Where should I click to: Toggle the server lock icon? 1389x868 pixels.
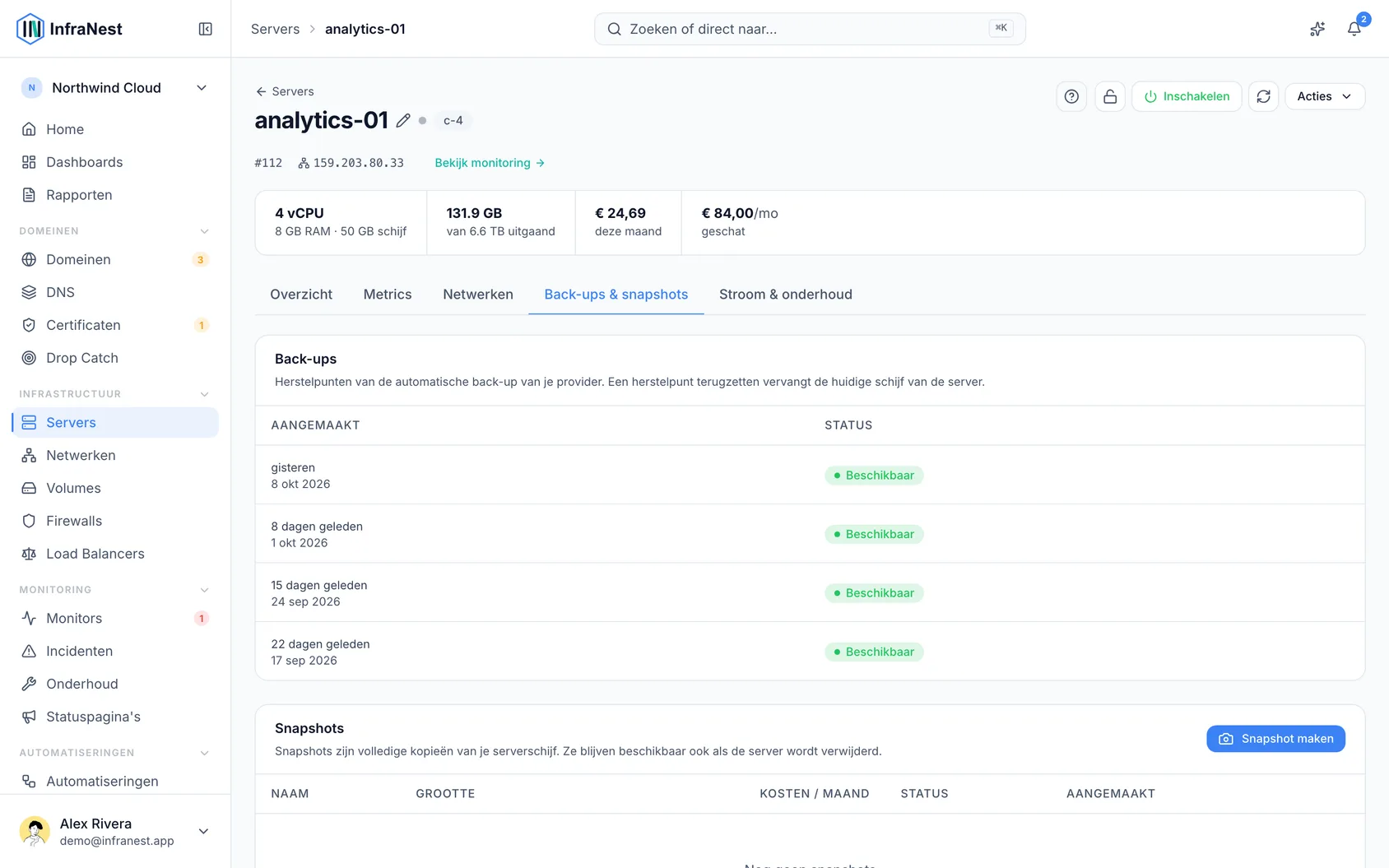1110,96
